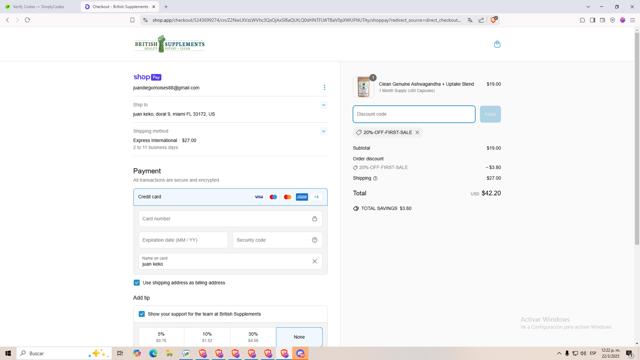This screenshot has width=640, height=360.
Task: Show additional accepted card types
Action: click(x=316, y=197)
